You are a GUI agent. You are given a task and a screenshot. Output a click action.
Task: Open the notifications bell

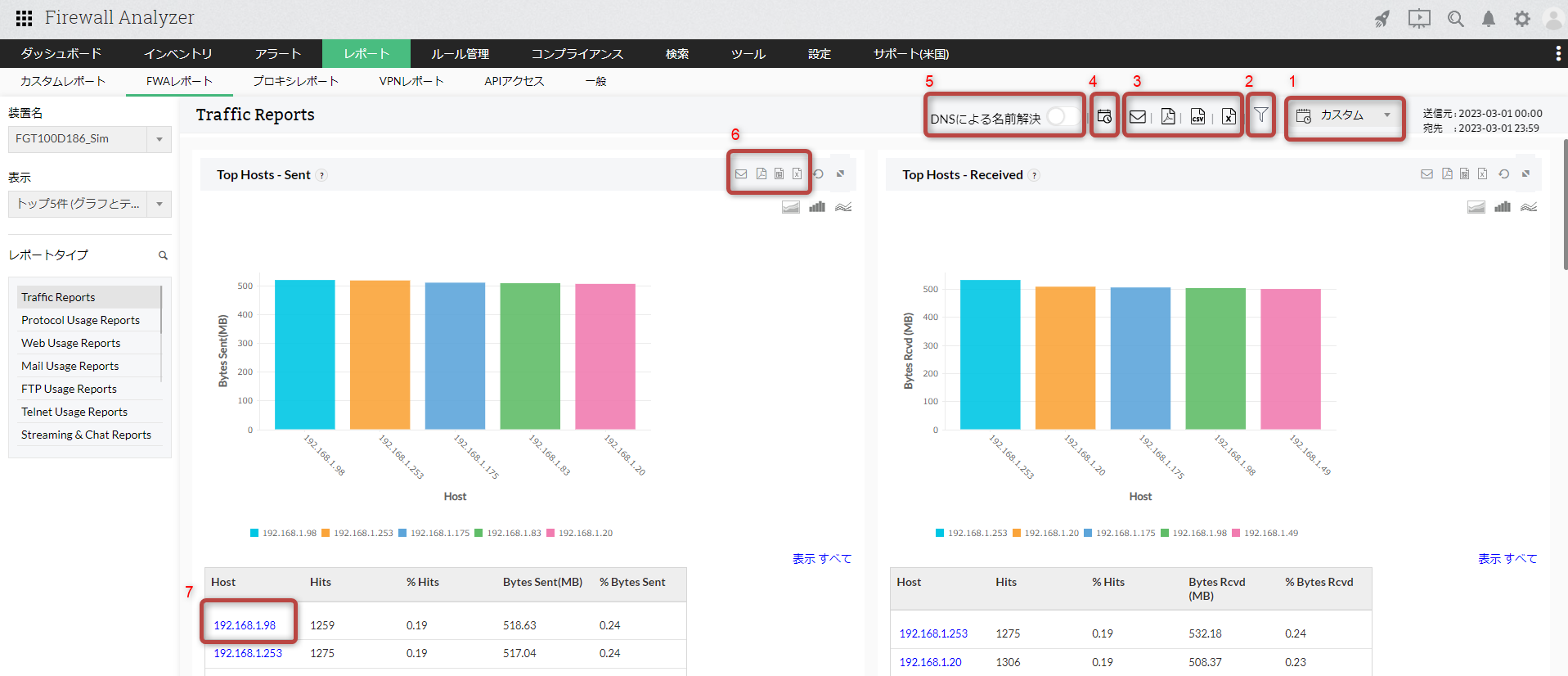(x=1489, y=19)
